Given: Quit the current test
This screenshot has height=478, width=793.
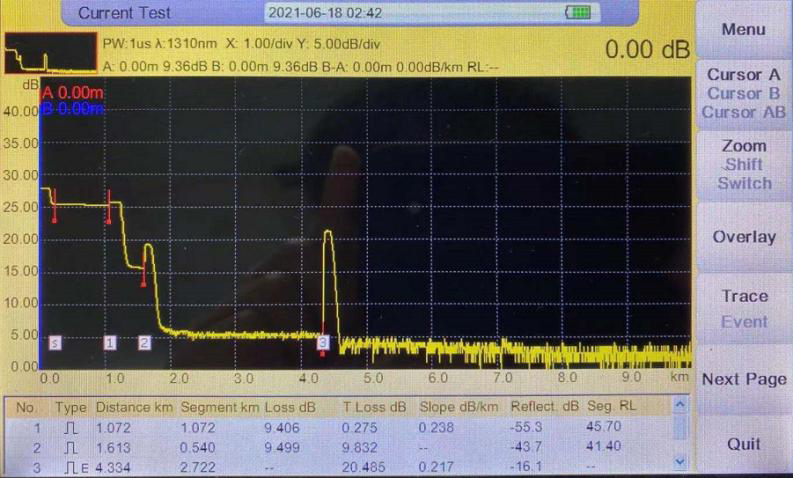Looking at the screenshot, I should [744, 445].
